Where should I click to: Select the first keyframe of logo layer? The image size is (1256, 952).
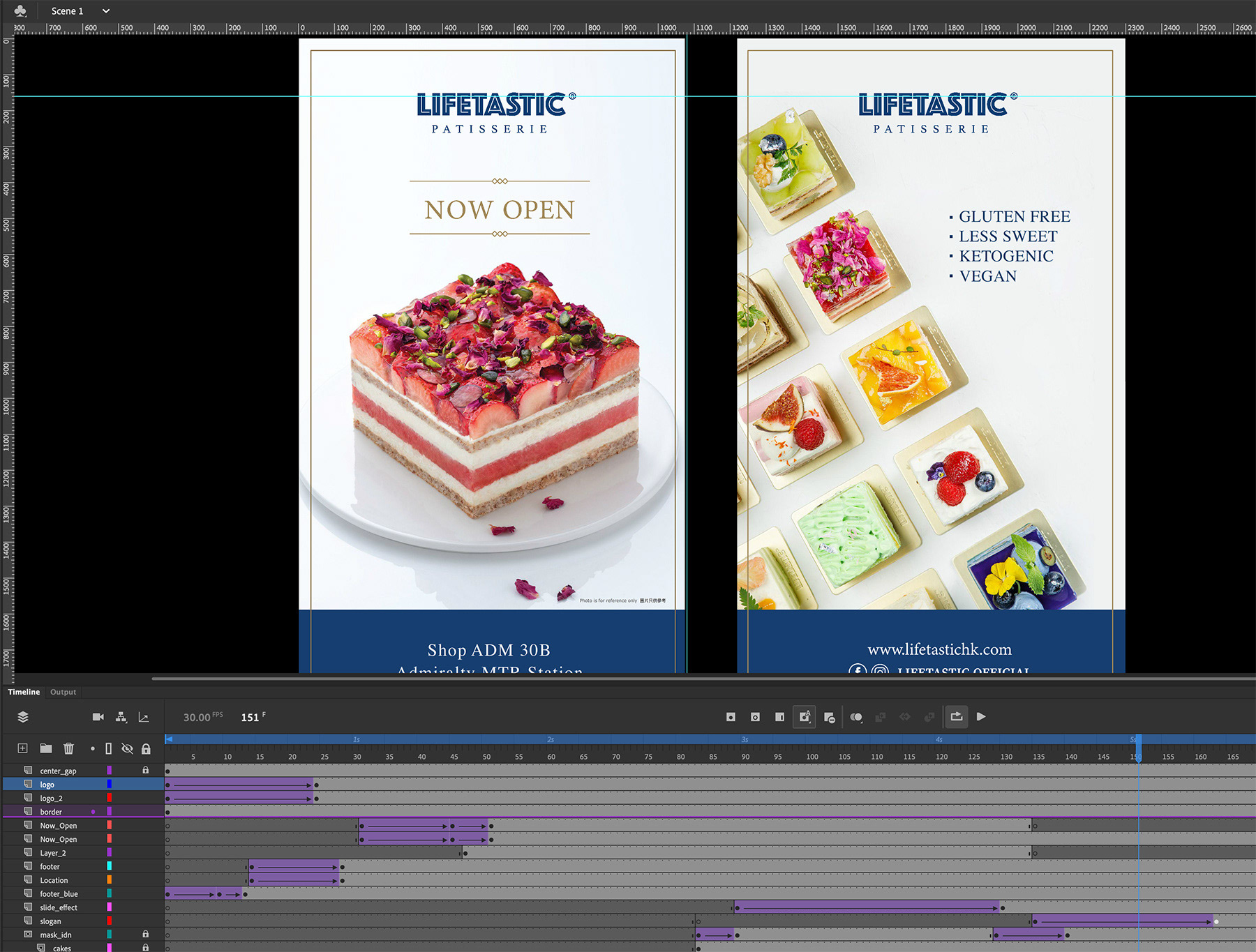coord(167,785)
